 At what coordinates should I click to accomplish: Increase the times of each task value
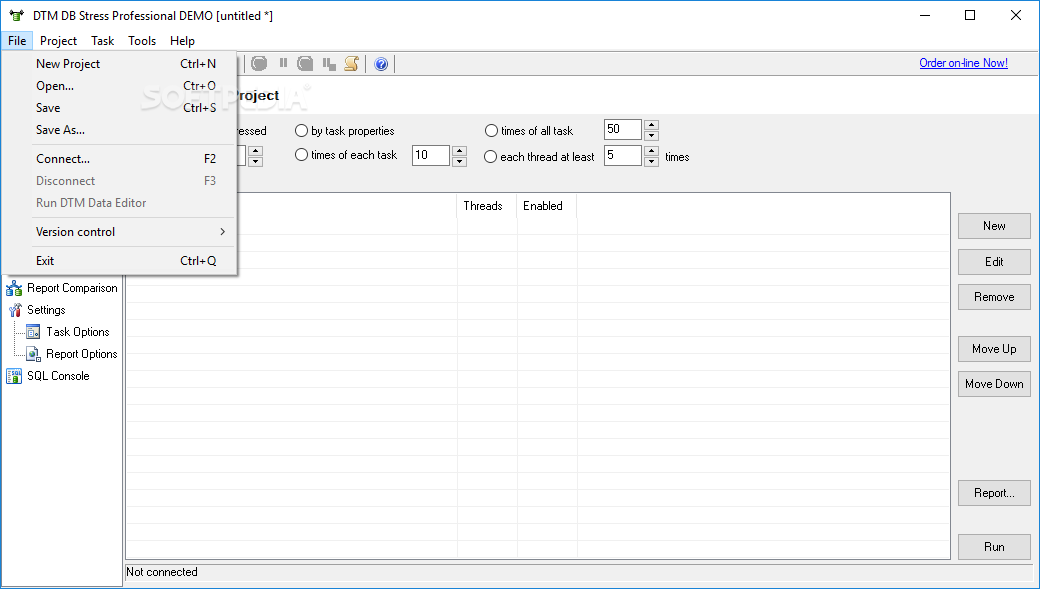coord(459,151)
